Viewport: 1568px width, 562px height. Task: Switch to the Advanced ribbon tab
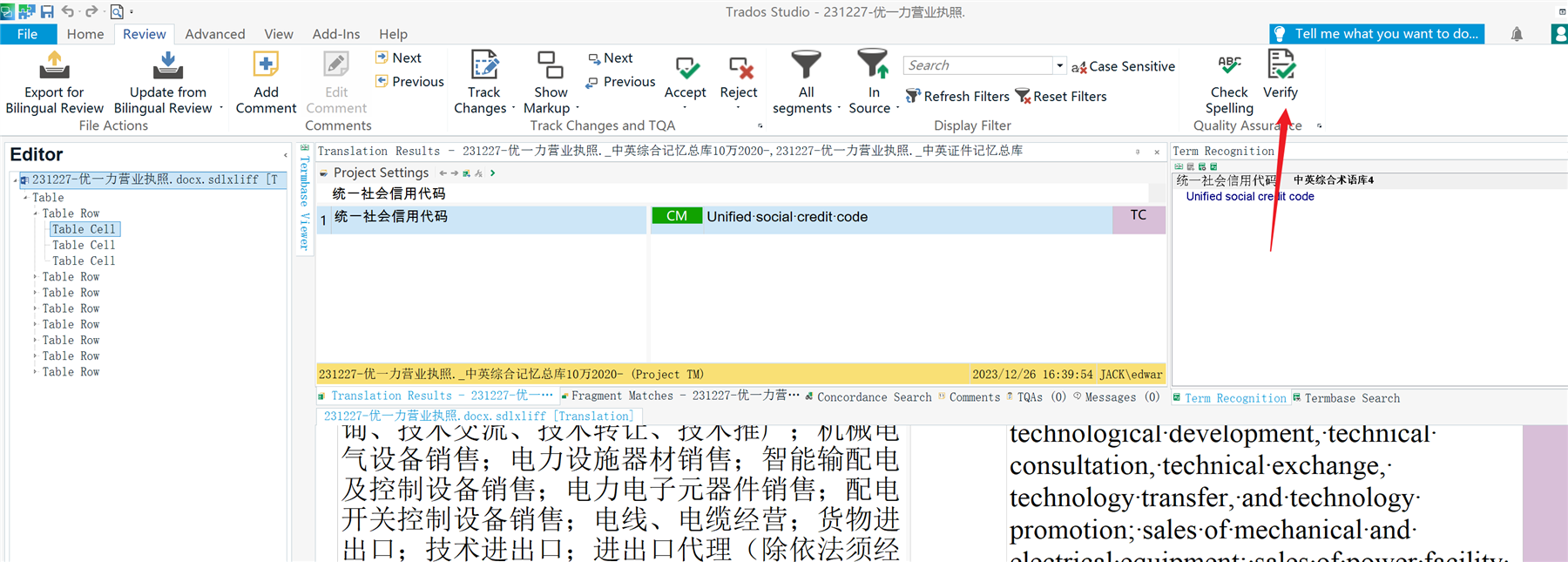(214, 34)
